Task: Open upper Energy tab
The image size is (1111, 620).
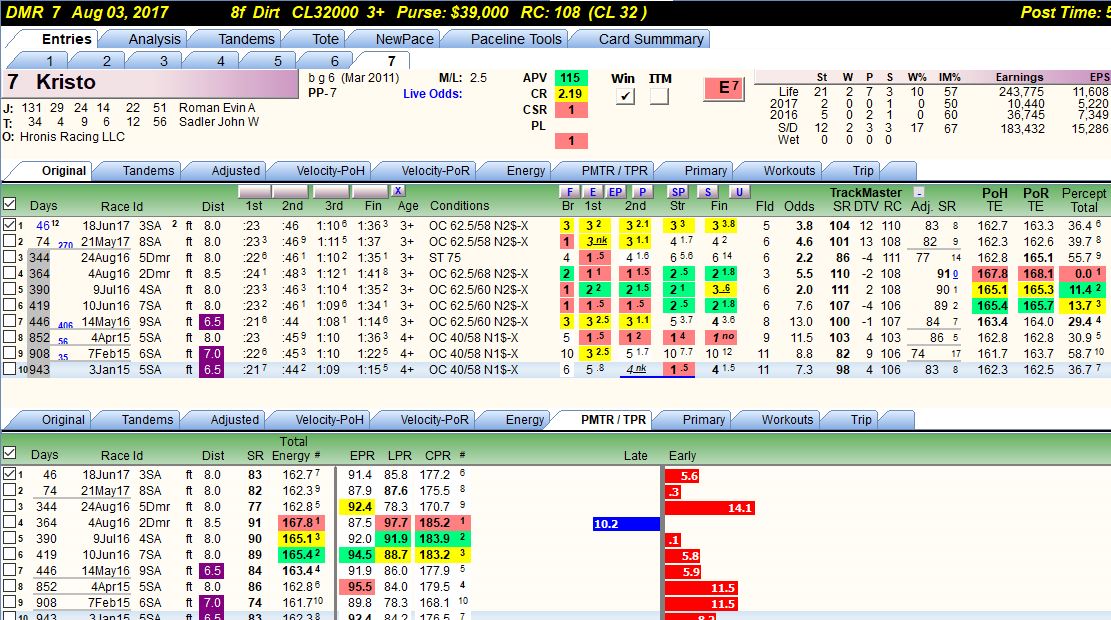Action: pos(526,171)
